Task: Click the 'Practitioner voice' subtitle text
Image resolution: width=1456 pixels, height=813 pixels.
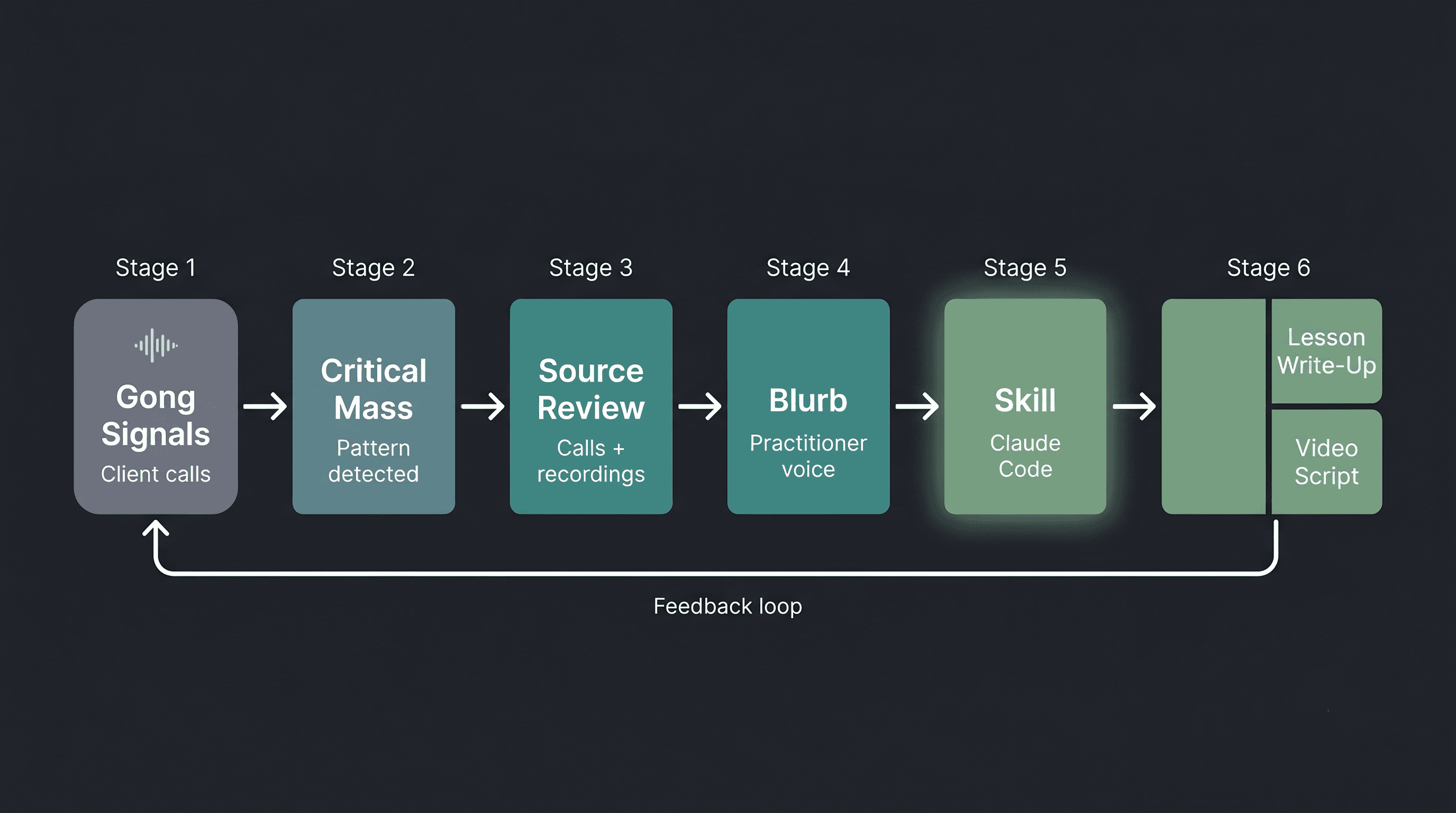Action: 808,456
